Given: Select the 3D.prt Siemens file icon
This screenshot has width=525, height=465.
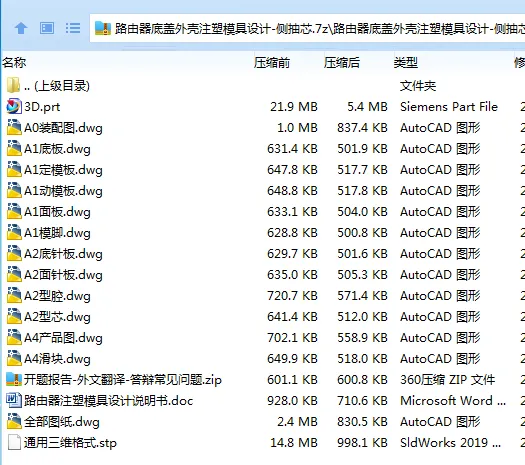Looking at the screenshot, I should (14, 107).
